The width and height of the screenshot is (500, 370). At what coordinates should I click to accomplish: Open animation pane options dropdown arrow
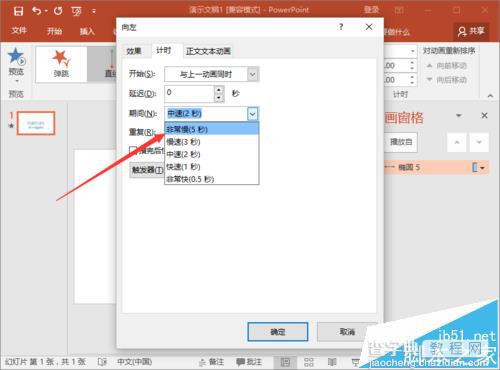click(459, 116)
